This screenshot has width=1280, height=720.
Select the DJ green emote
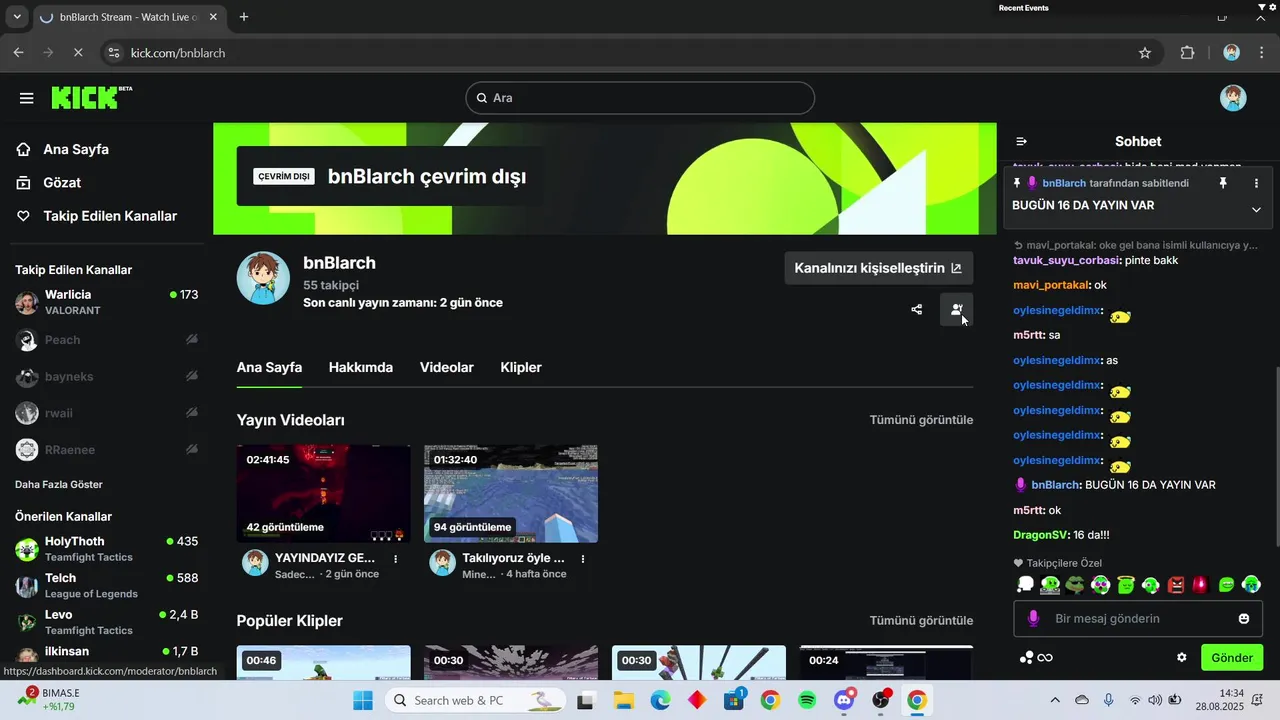[1050, 585]
